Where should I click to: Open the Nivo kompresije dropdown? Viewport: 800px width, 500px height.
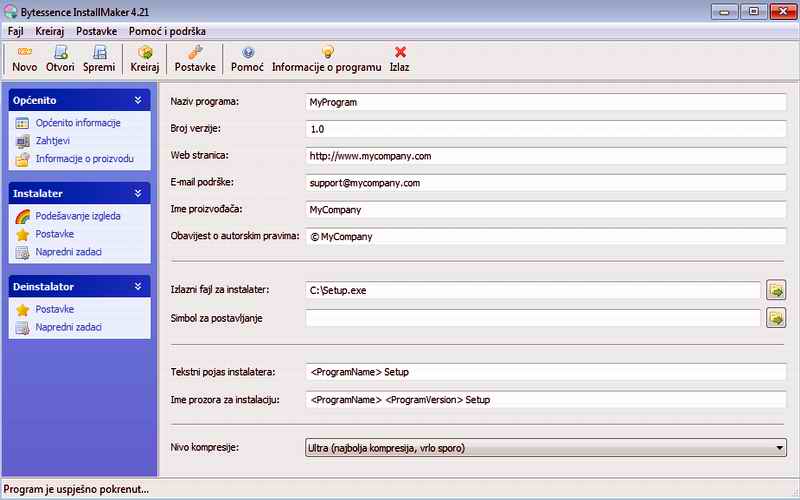pyautogui.click(x=779, y=448)
